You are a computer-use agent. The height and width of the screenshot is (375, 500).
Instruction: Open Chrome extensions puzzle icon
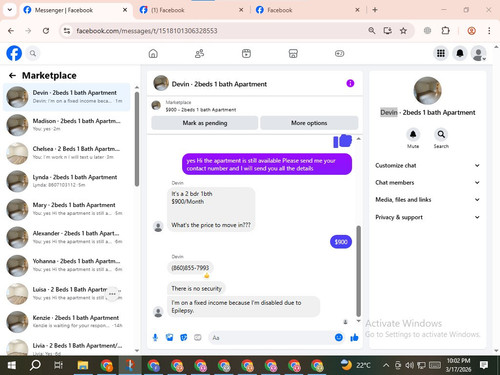[445, 31]
